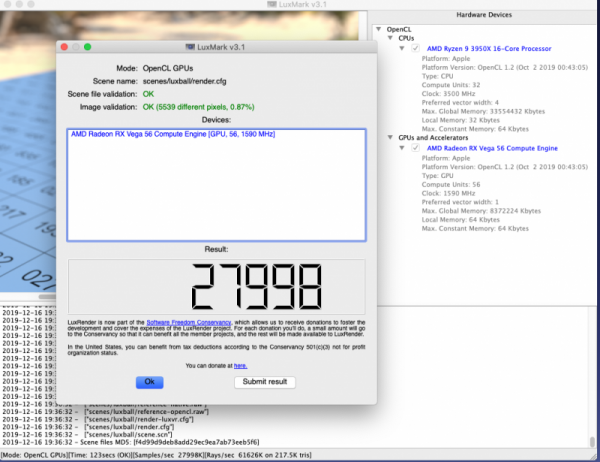This screenshot has width=600, height=462.
Task: Click 'Compute Units: 32' under Ryzen CPU
Action: (451, 85)
